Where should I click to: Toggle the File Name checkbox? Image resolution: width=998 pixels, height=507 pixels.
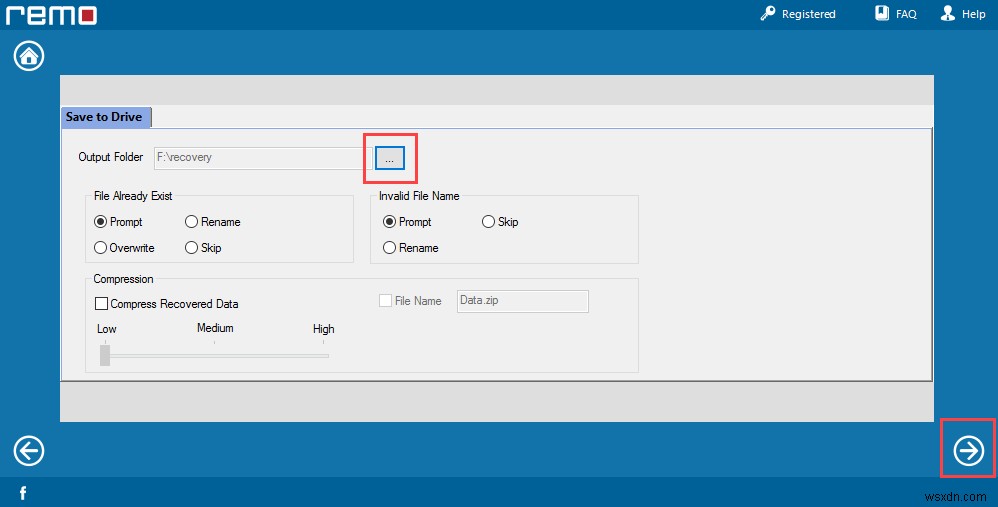385,301
